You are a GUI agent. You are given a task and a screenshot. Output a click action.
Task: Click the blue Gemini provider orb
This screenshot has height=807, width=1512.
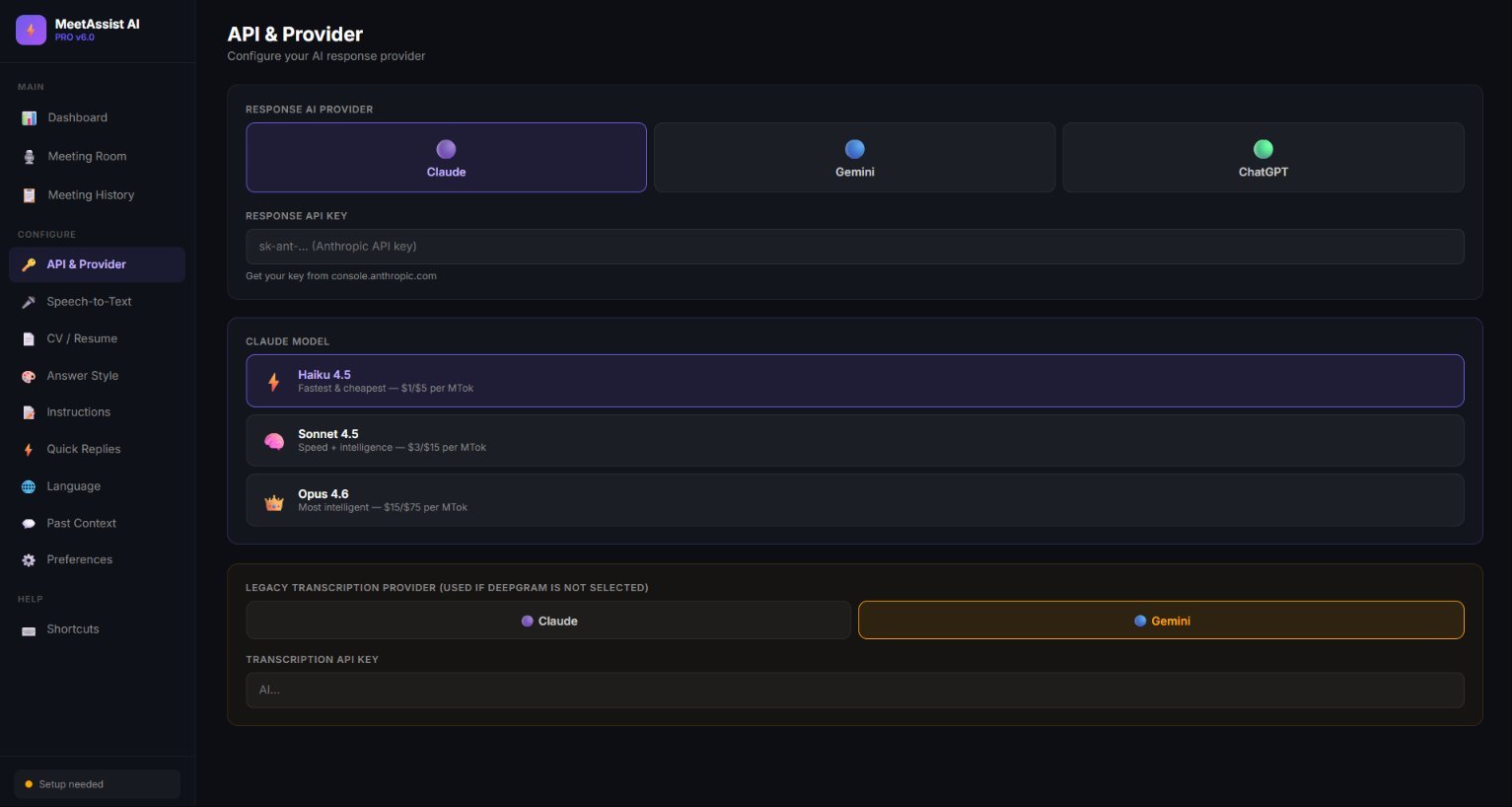pyautogui.click(x=855, y=149)
